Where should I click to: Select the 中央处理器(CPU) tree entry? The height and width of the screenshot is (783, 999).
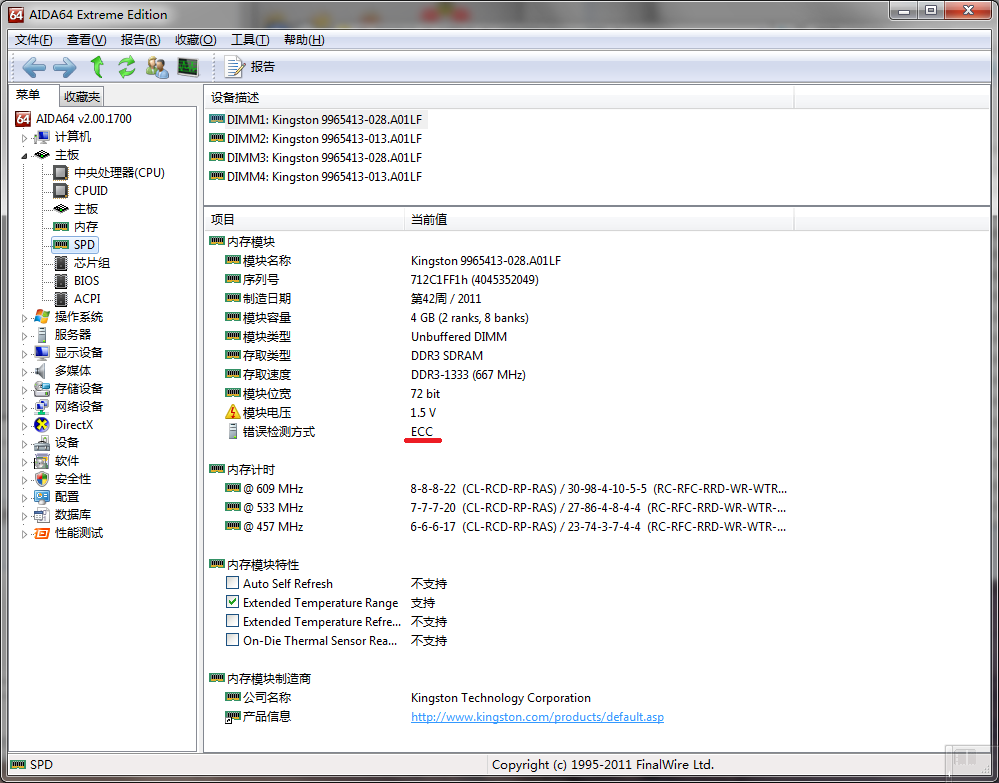click(x=119, y=173)
